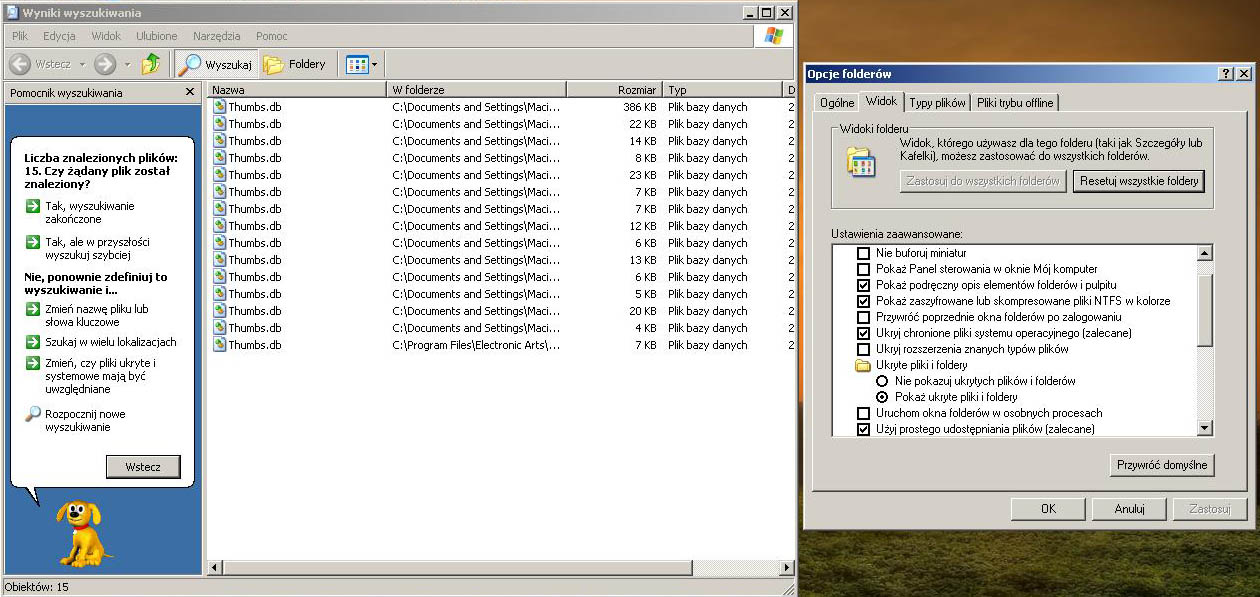Click green arrow for 'Tak, wyszukiwanie zakończone'
Image resolution: width=1260 pixels, height=597 pixels.
[x=33, y=206]
